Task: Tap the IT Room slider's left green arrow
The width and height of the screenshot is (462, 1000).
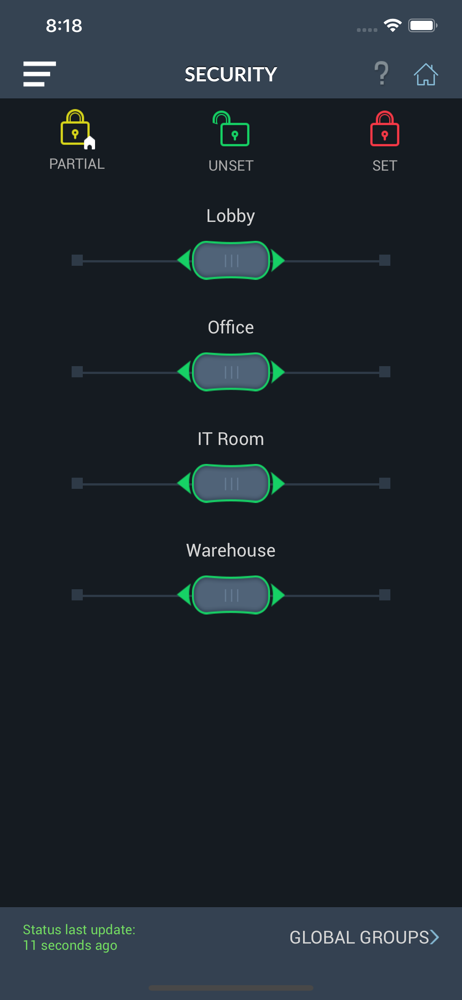Action: click(x=184, y=483)
